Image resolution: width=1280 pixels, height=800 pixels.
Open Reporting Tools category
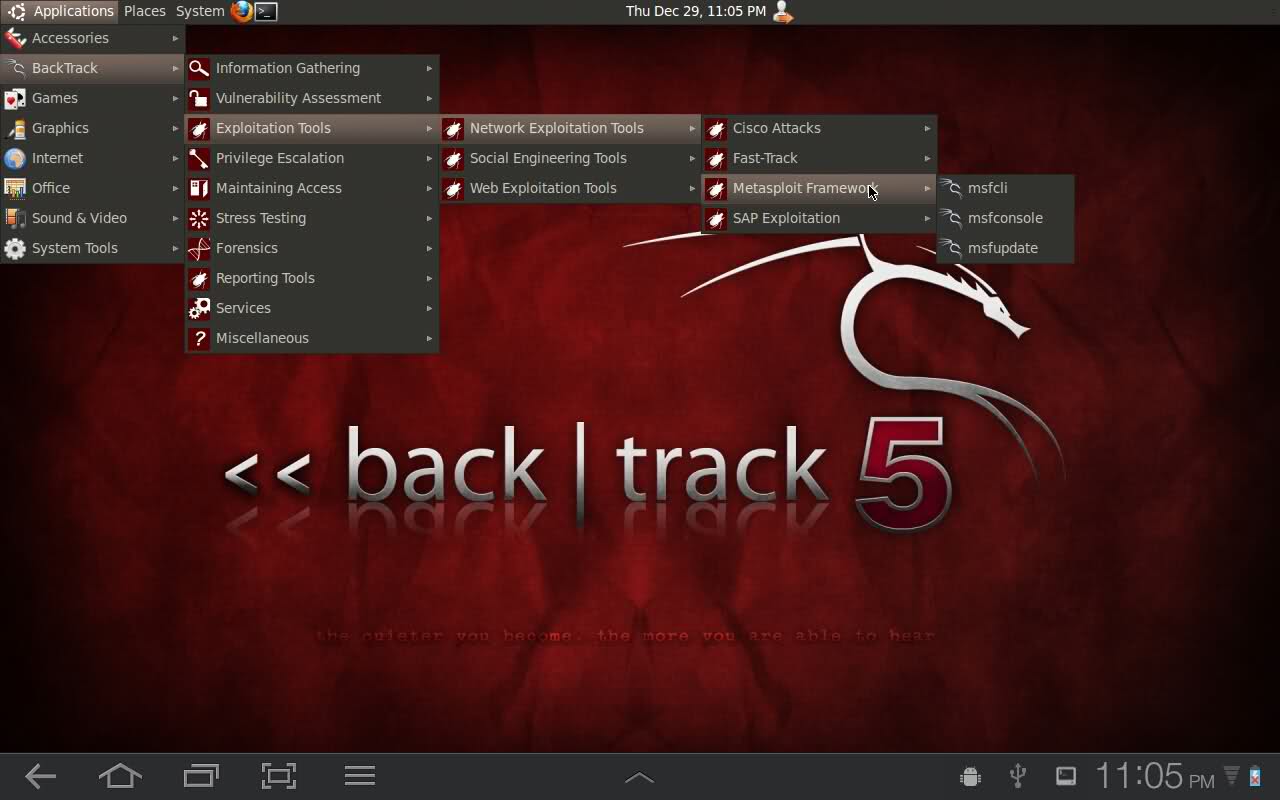click(312, 278)
